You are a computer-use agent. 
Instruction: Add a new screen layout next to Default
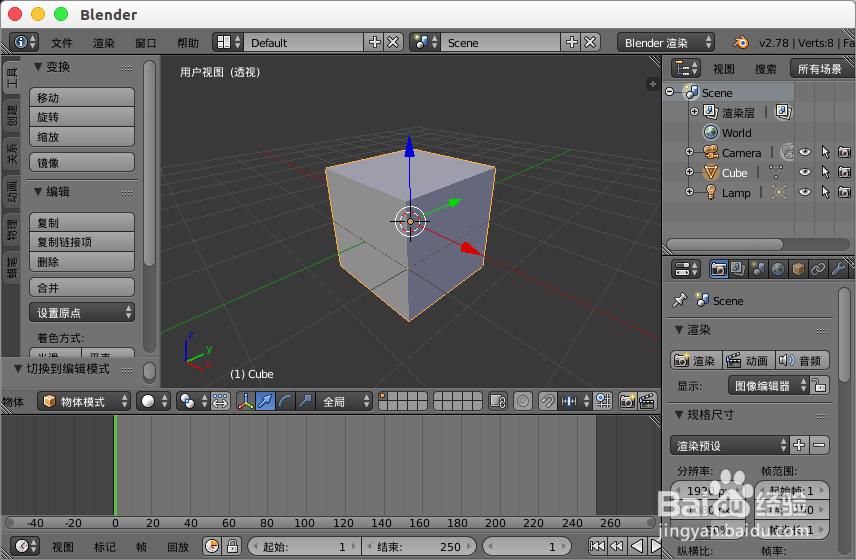pos(374,42)
